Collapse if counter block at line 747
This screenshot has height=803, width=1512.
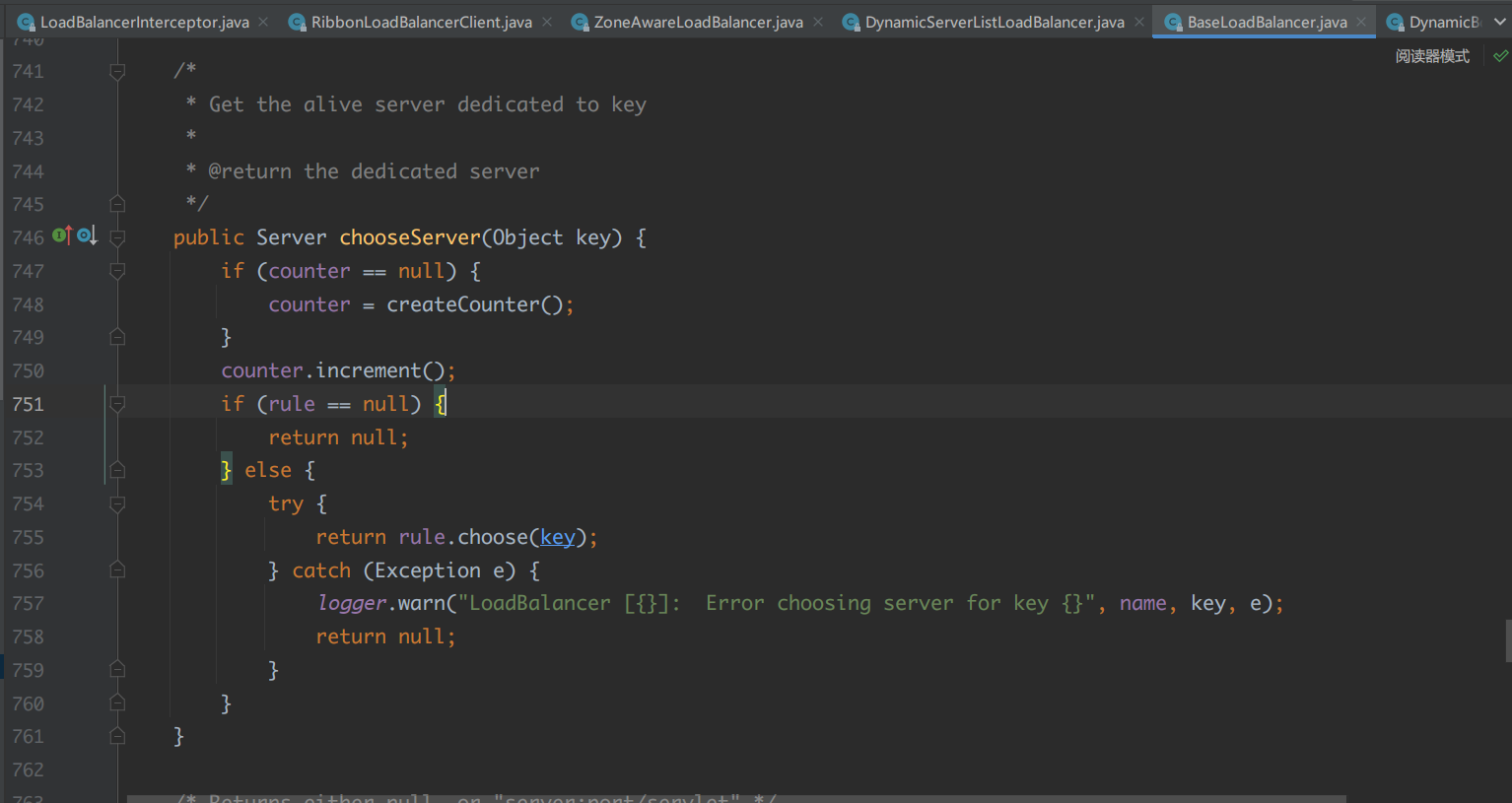tap(117, 271)
